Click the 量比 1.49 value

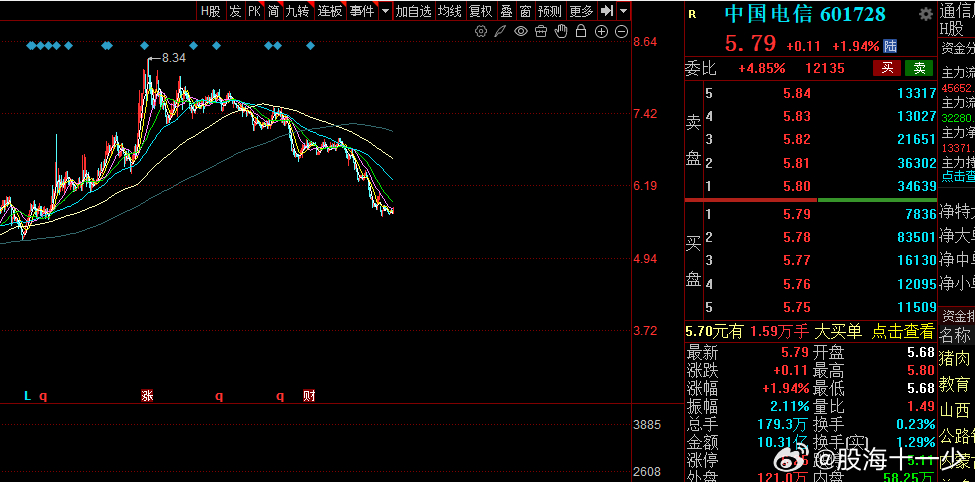pyautogui.click(x=922, y=407)
